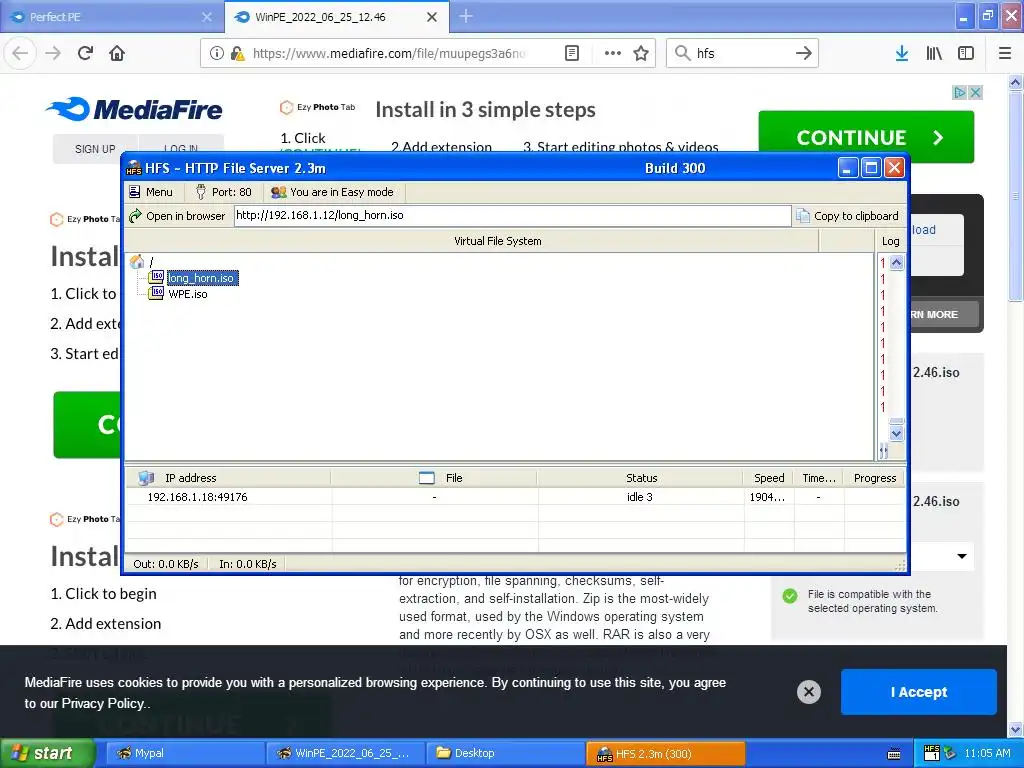Close the ad with the X icon
The height and width of the screenshot is (768, 1024).
tap(976, 93)
